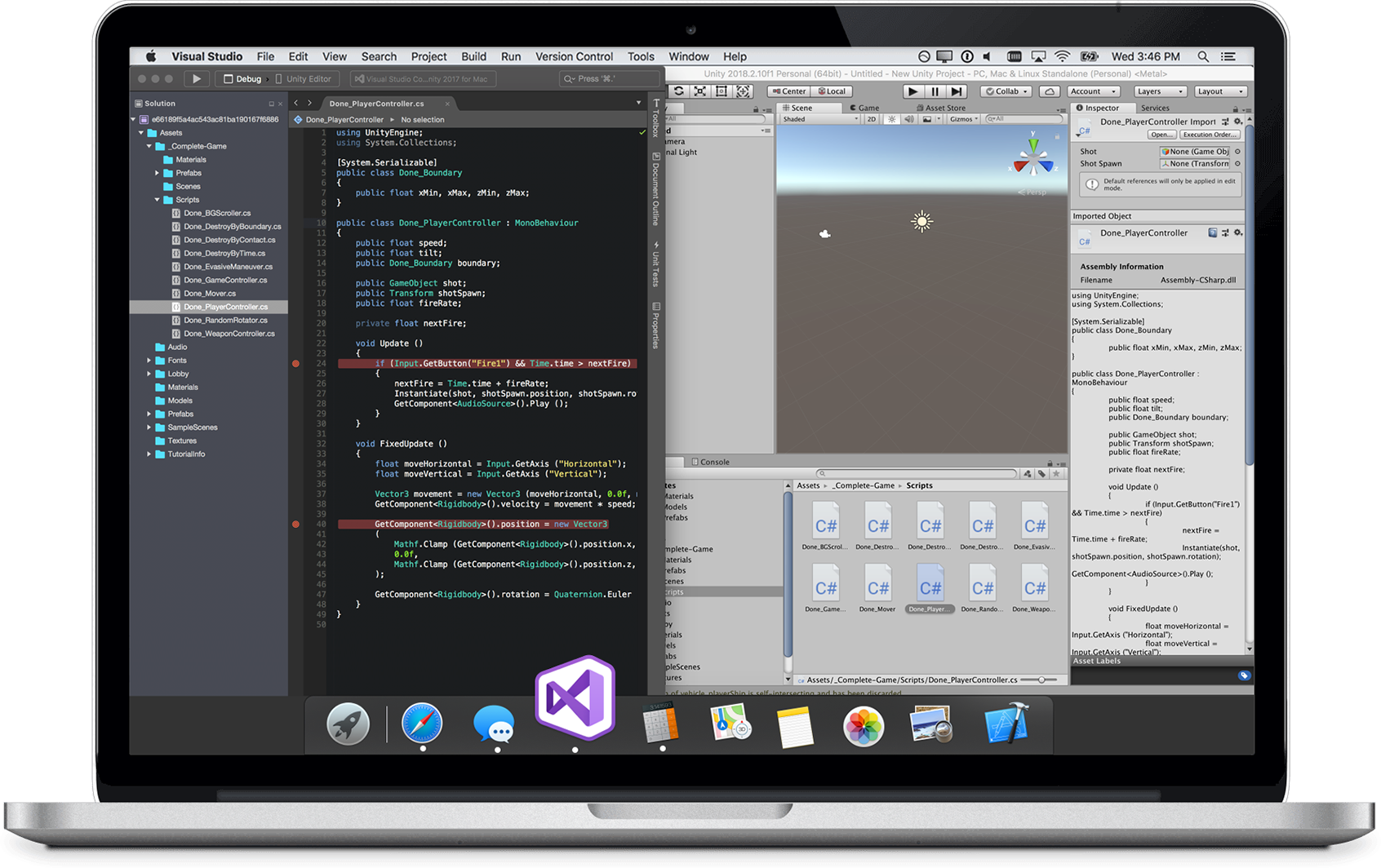Toggle scene audio speaker icon
This screenshot has width=1381, height=868.
coord(910,119)
